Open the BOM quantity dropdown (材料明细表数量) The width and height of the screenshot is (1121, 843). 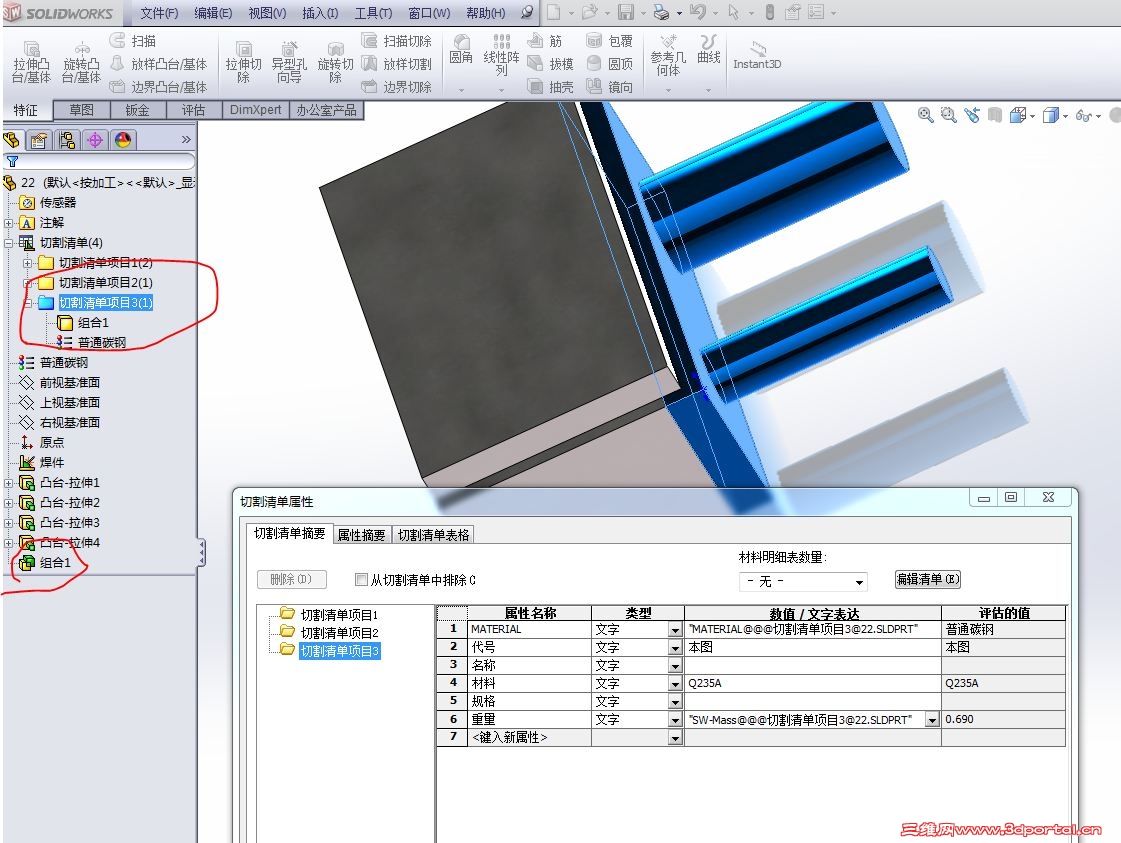point(859,582)
